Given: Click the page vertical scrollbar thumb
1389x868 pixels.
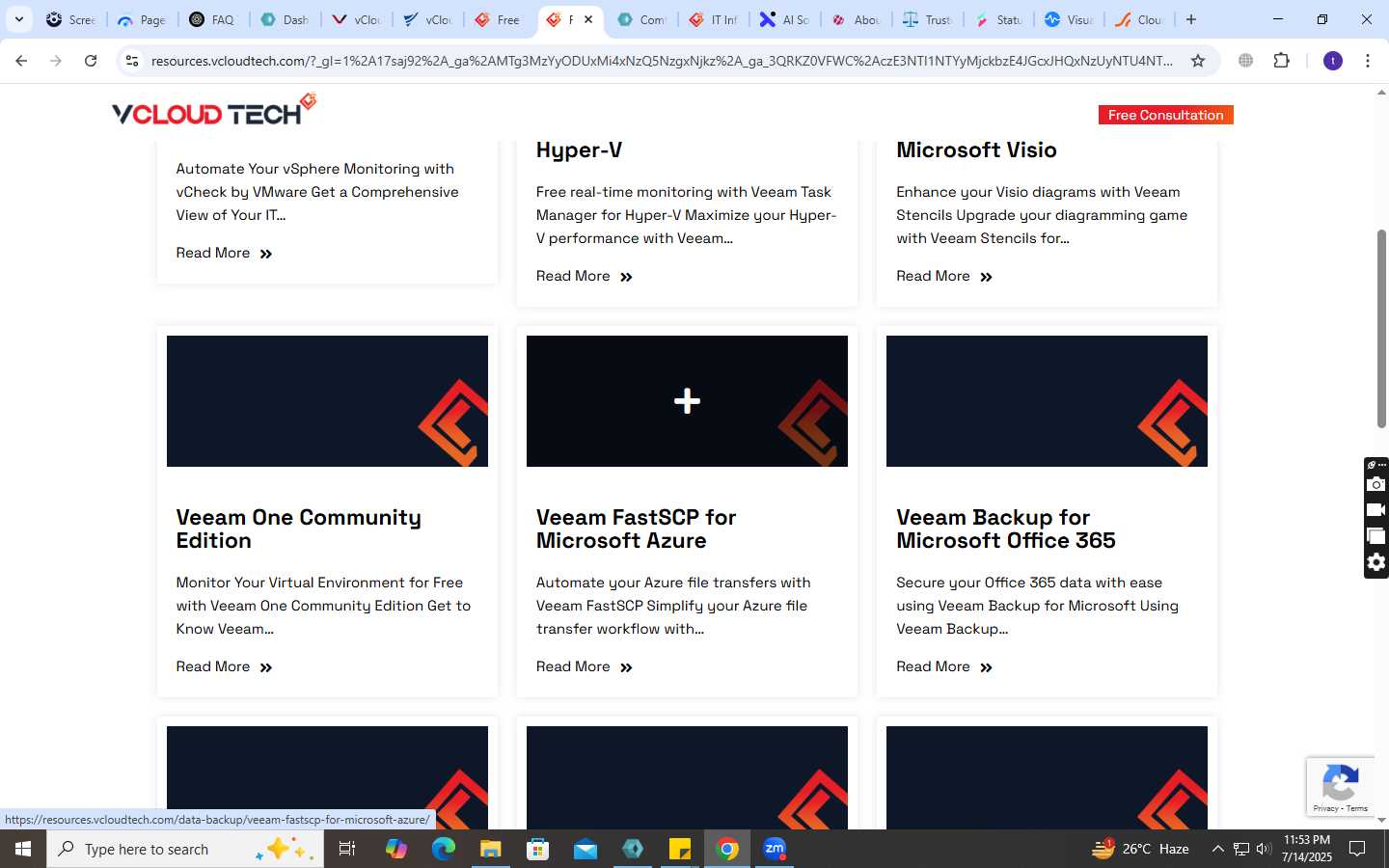Looking at the screenshot, I should [x=1381, y=329].
